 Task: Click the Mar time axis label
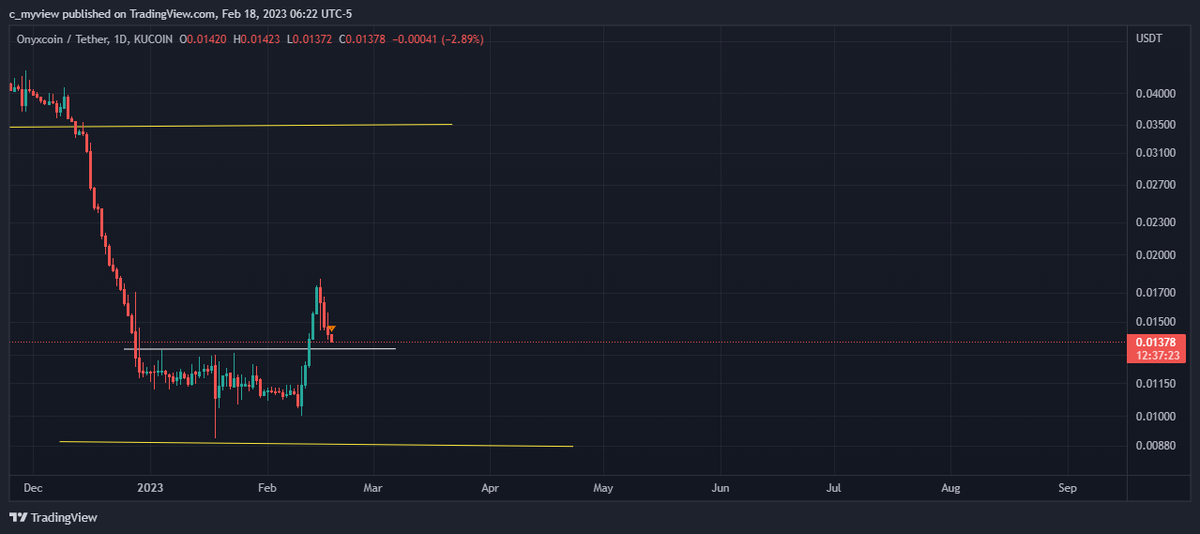point(373,488)
